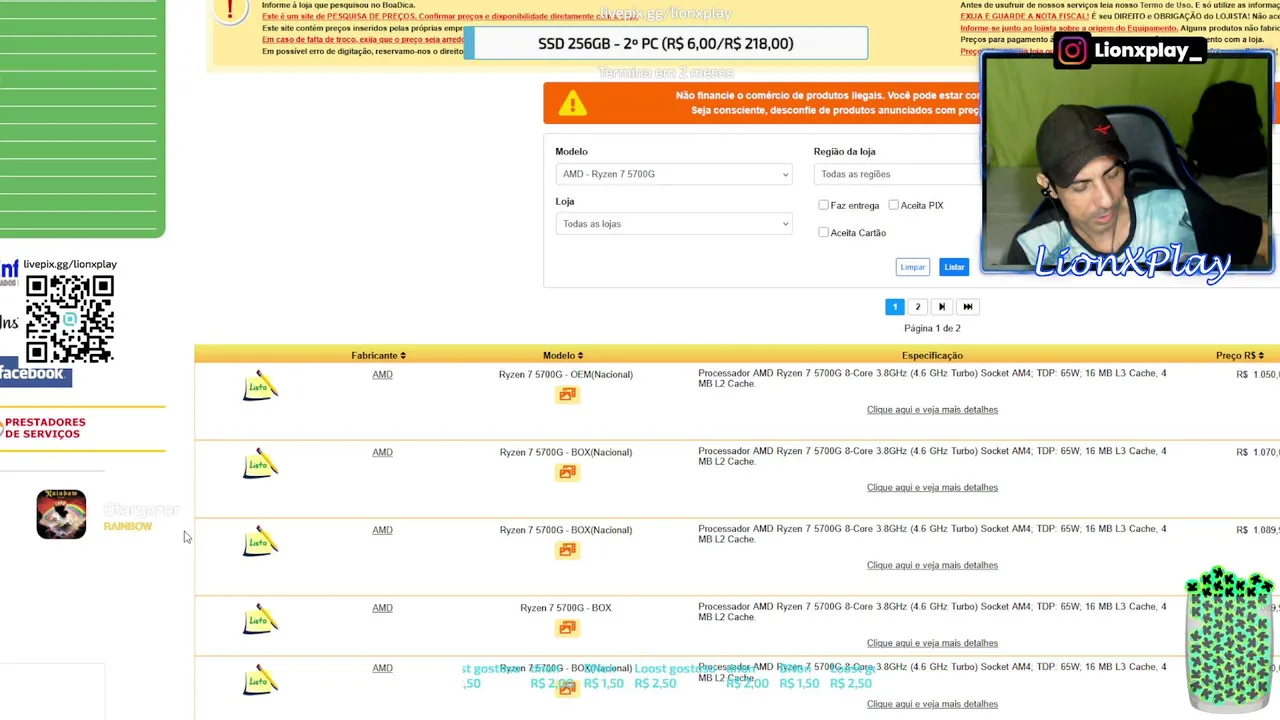Click the Instagram icon on the stream overlay

1072,51
